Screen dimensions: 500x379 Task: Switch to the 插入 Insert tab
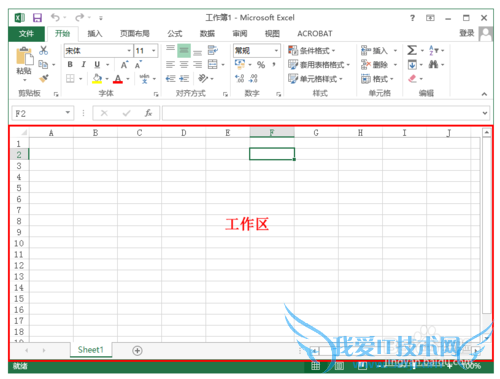click(95, 33)
